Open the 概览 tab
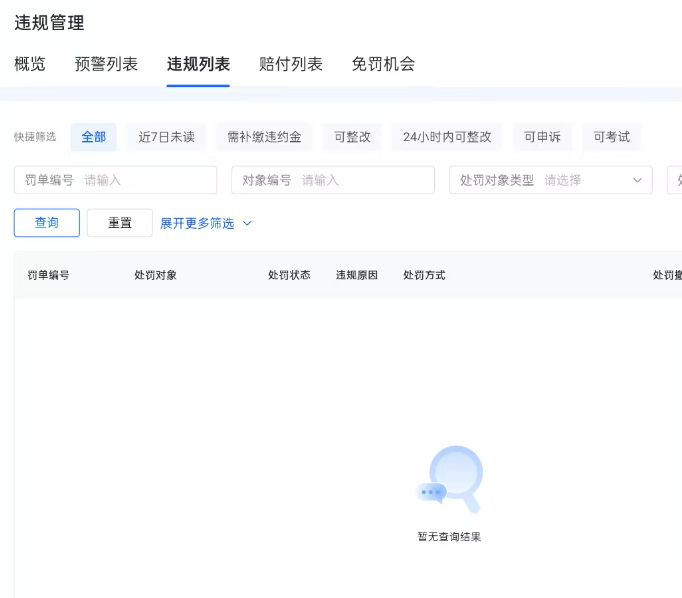Image resolution: width=682 pixels, height=598 pixels. 30,64
